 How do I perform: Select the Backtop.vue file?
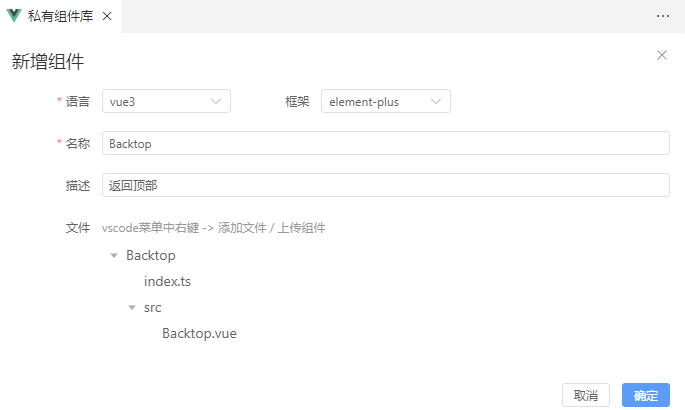pyautogui.click(x=199, y=334)
